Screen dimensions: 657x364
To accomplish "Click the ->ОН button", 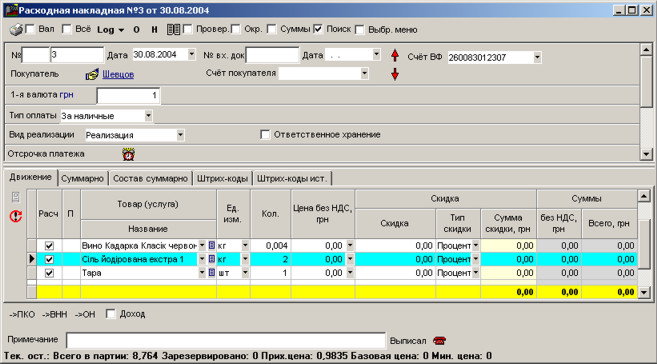I will point(85,314).
